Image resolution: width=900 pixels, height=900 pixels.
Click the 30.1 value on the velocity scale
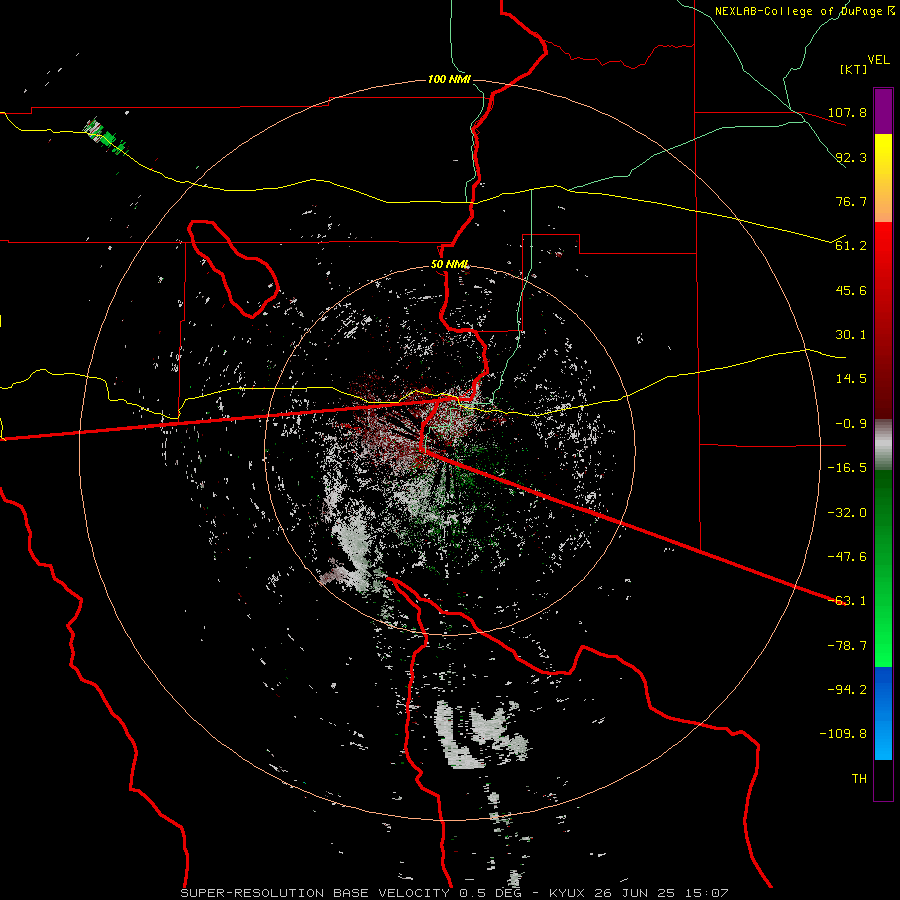pos(851,335)
